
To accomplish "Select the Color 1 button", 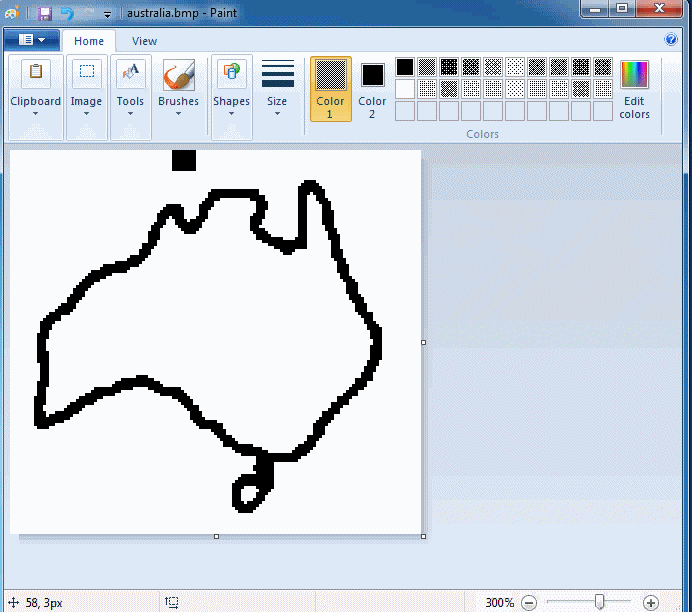I will click(x=331, y=89).
